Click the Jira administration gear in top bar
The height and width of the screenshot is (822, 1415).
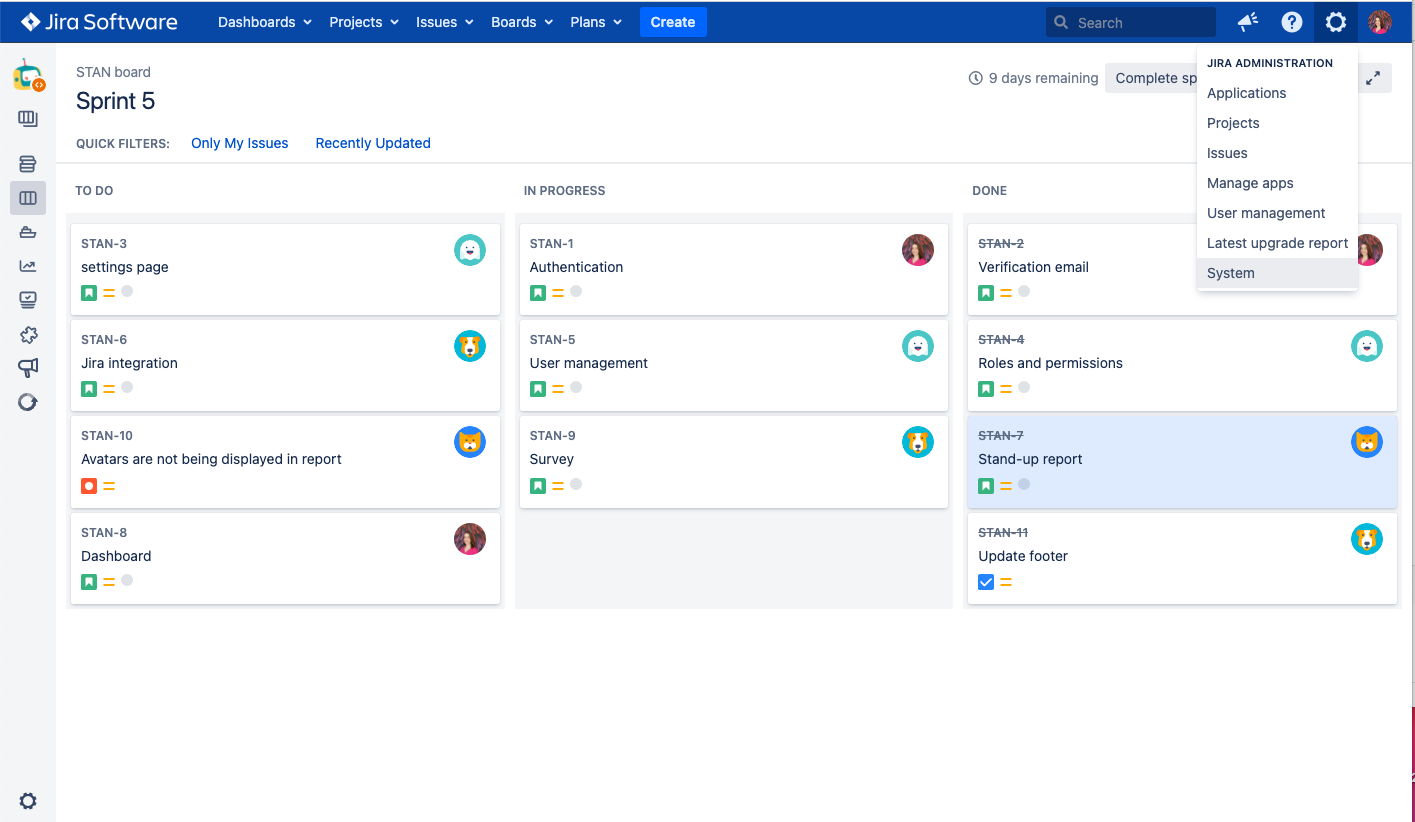click(x=1336, y=22)
